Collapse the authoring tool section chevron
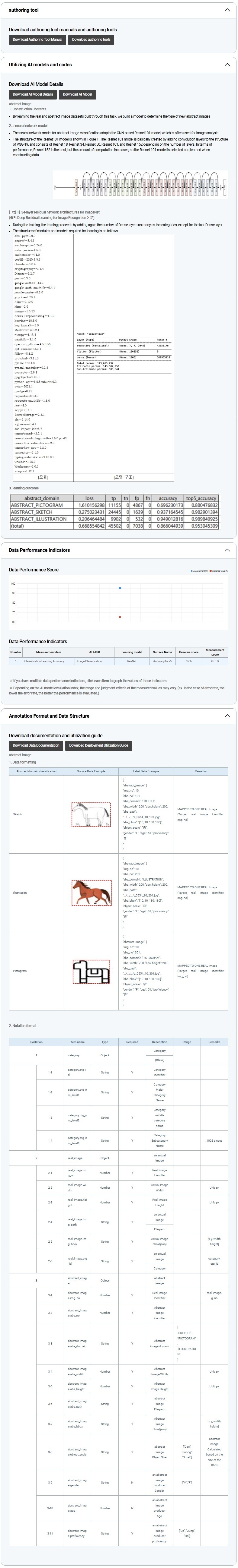The height and width of the screenshot is (1568, 238). point(227,10)
